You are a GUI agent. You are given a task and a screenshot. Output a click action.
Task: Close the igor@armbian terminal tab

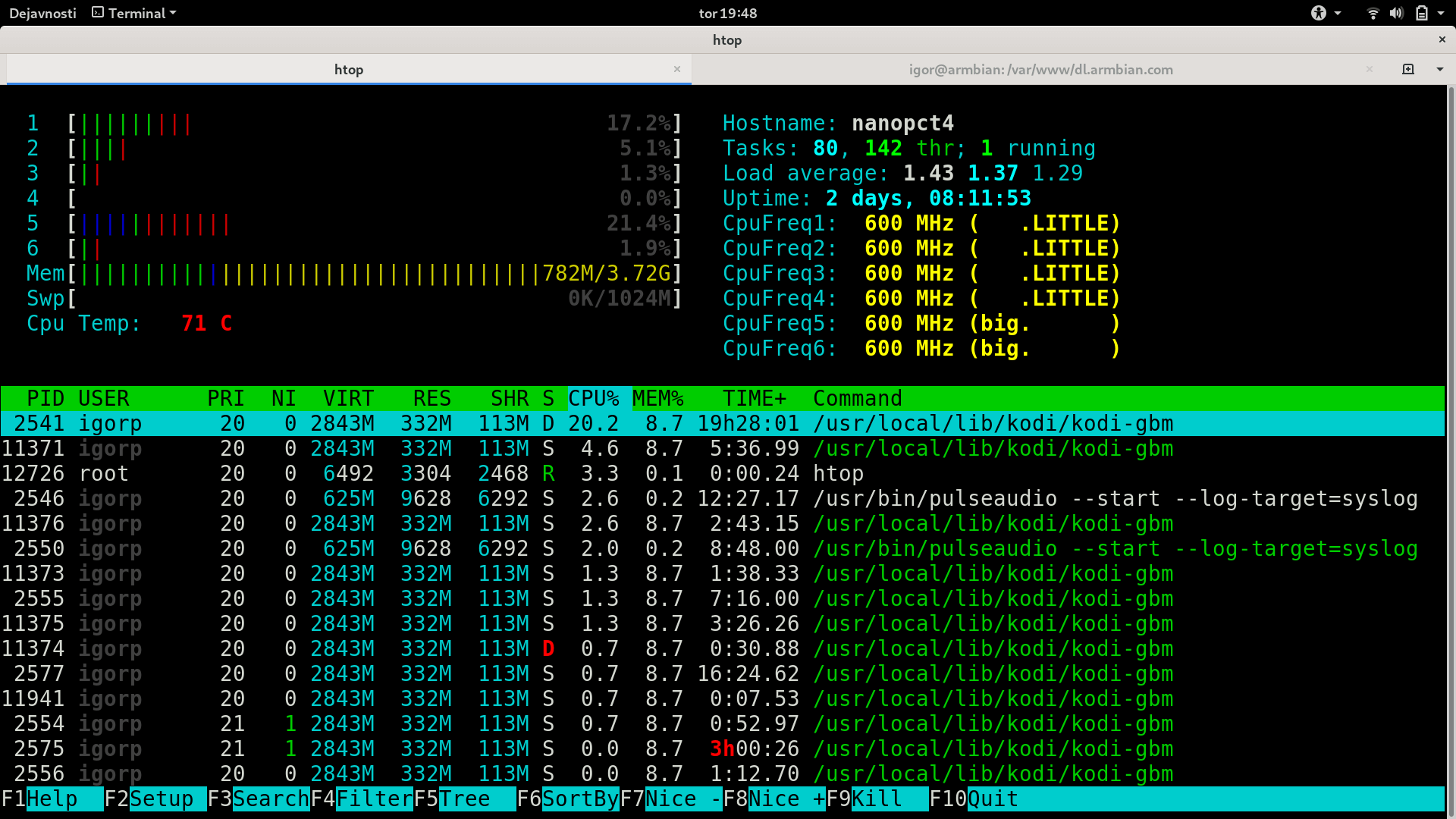1370,69
